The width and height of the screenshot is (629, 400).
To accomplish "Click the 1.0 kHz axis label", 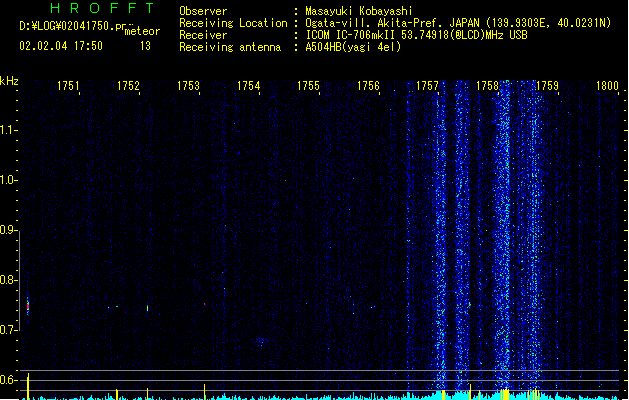I will (x=8, y=180).
